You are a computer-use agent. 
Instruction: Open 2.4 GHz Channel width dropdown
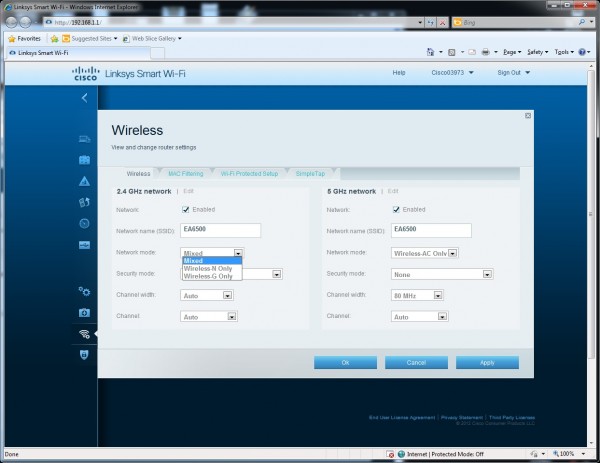pos(207,295)
